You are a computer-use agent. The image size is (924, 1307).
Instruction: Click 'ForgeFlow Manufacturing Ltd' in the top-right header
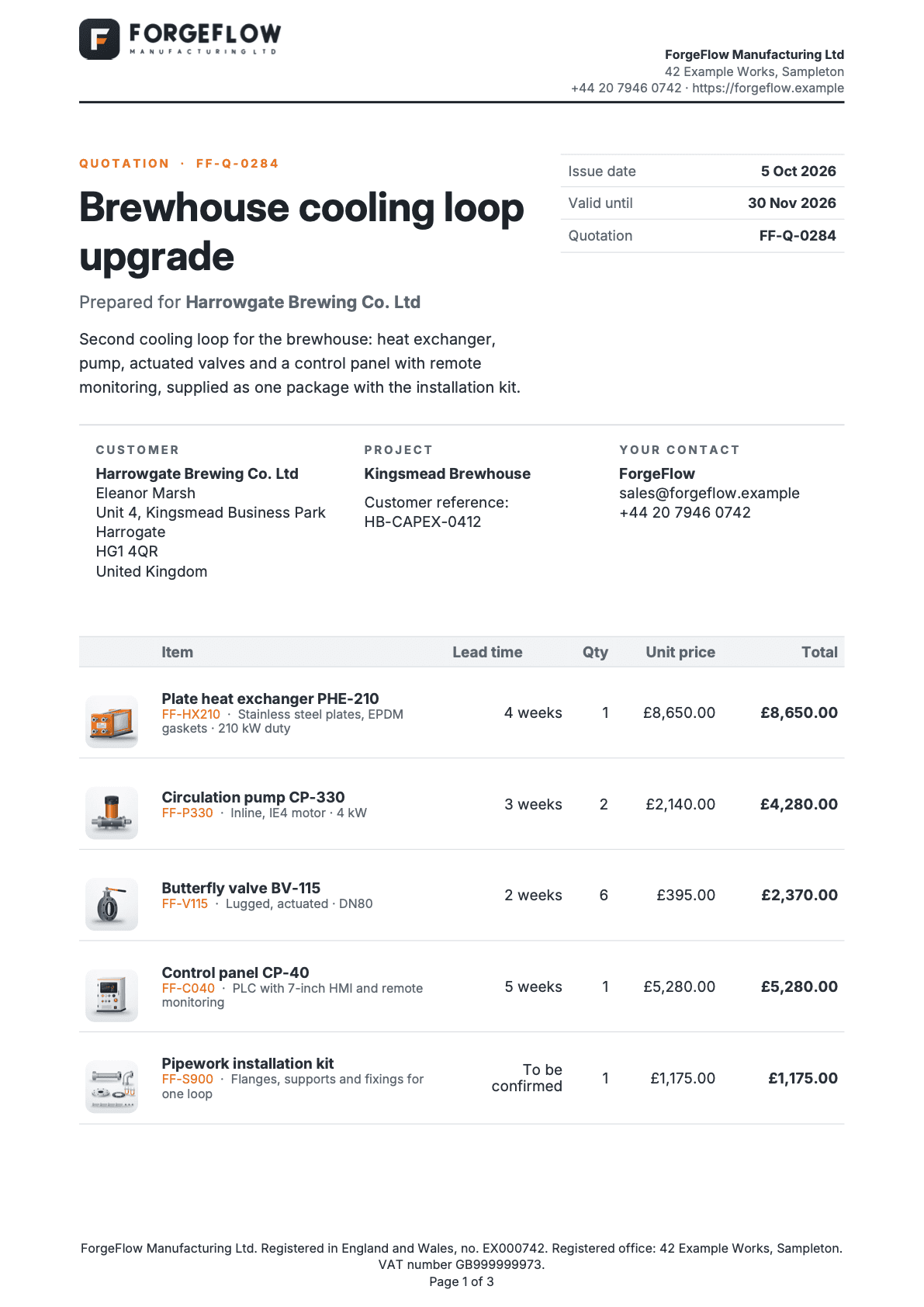tap(754, 54)
